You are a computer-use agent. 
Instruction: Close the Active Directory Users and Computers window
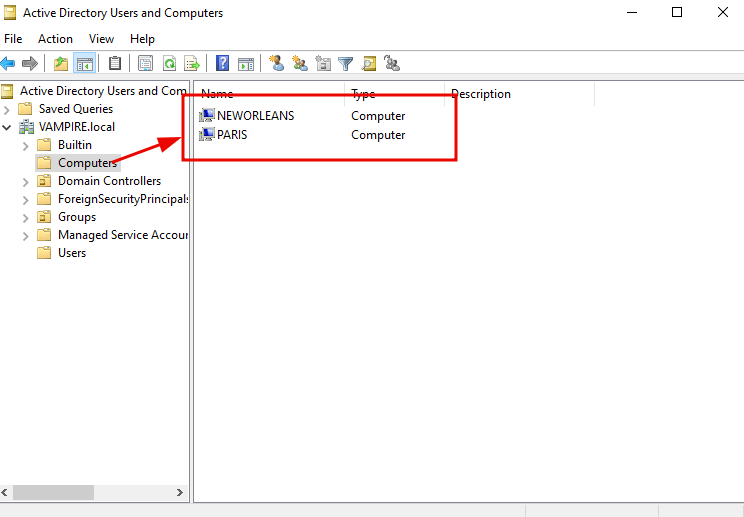pos(723,12)
